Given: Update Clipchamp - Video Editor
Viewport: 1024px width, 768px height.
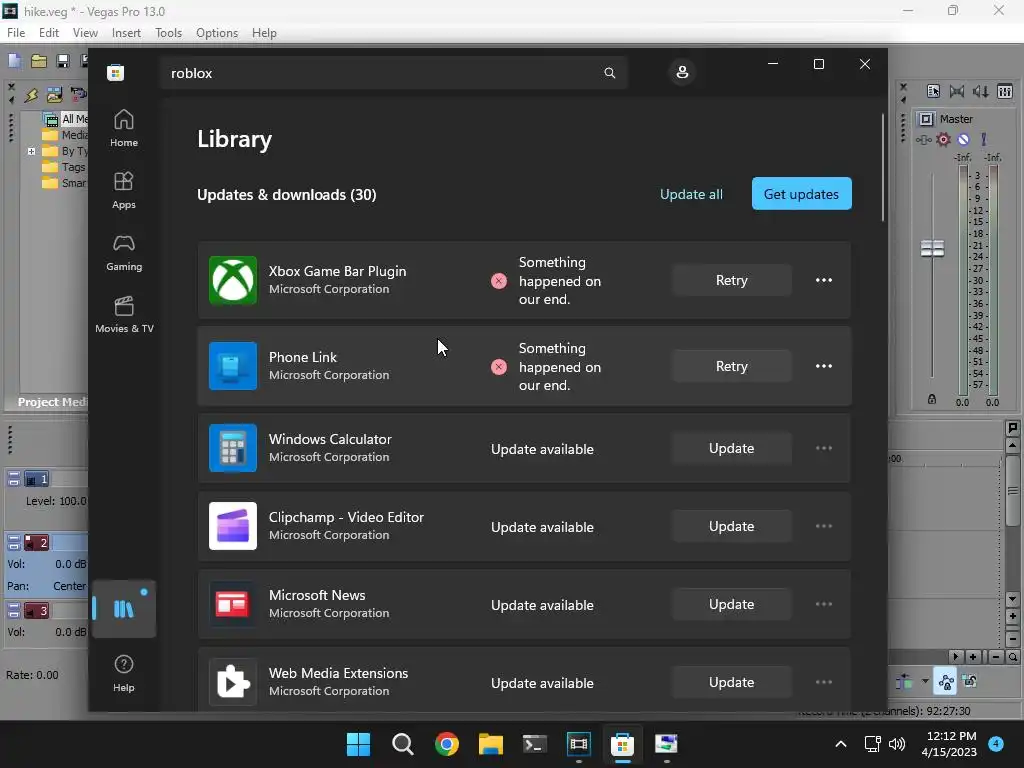Looking at the screenshot, I should pos(731,526).
